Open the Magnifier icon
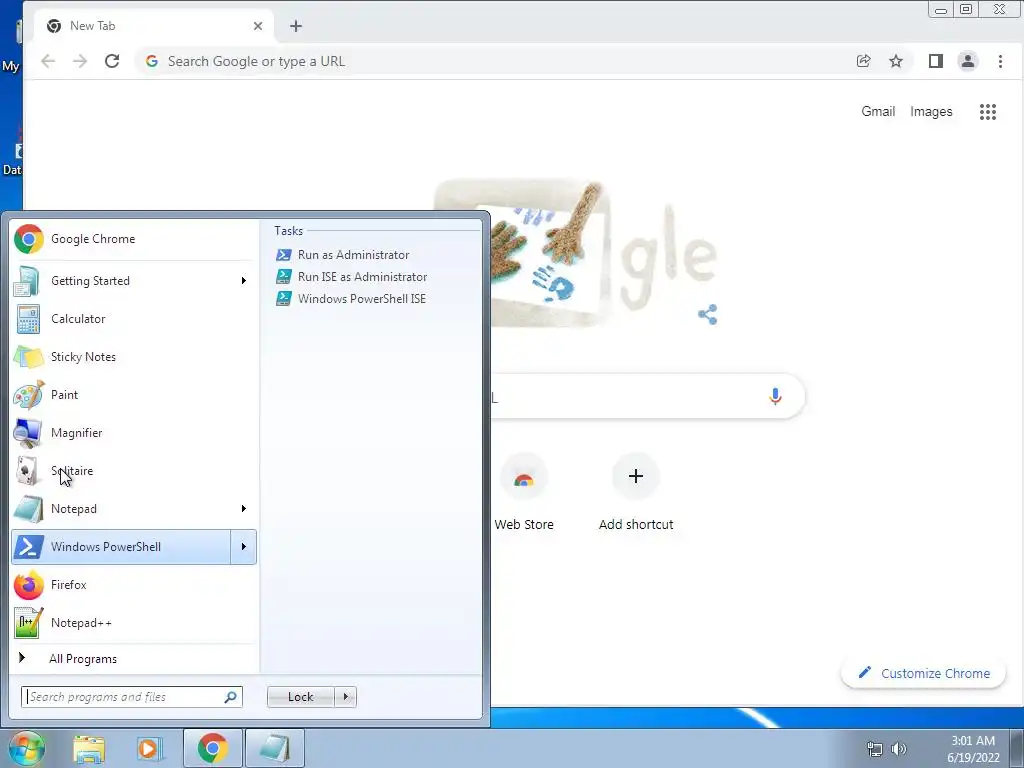This screenshot has width=1024, height=768. pyautogui.click(x=28, y=432)
